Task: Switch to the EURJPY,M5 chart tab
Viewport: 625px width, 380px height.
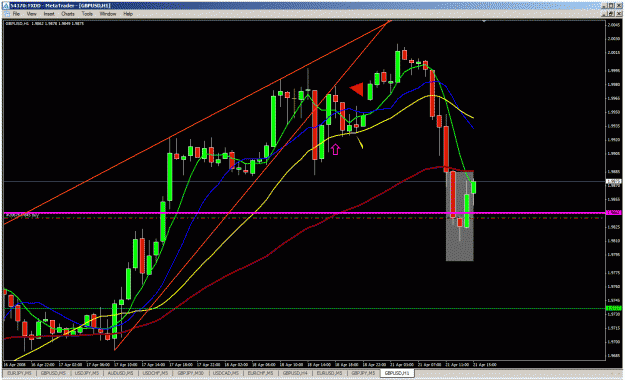Action: coord(19,373)
